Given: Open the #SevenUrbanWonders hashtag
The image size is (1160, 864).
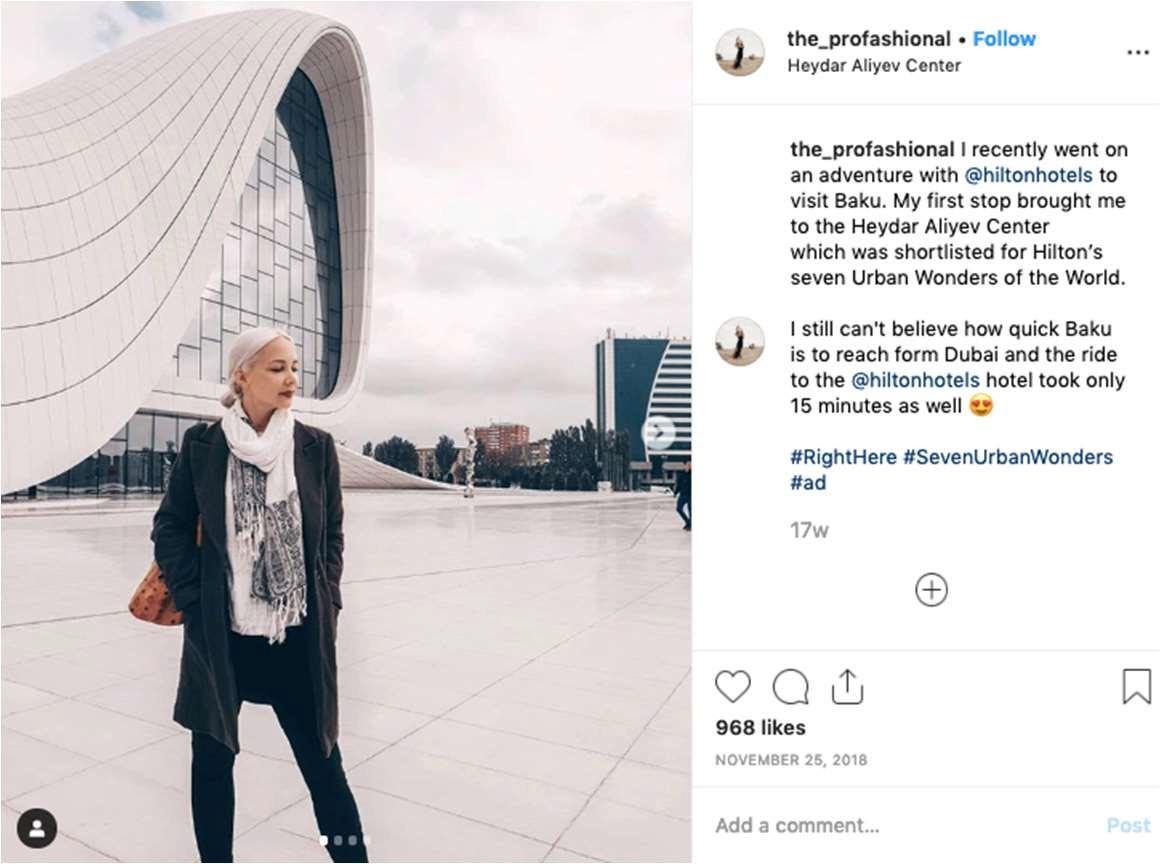Looking at the screenshot, I should (x=1008, y=457).
